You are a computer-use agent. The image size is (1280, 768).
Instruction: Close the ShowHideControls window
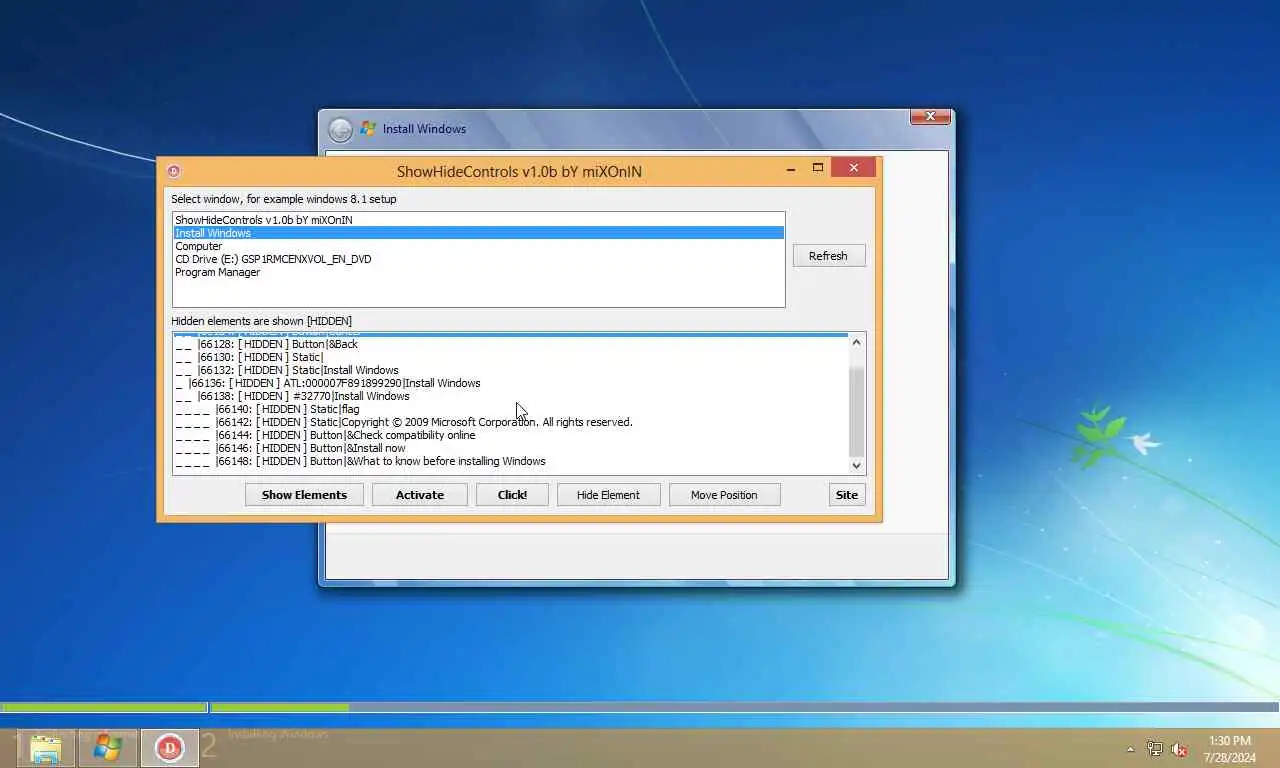853,168
